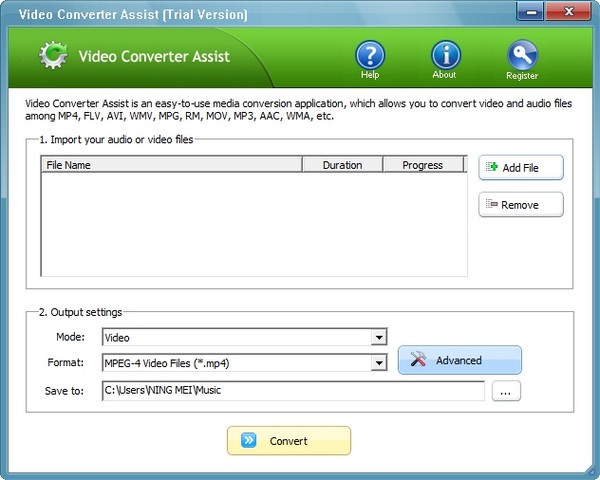
Task: Open Advanced settings with the tools icon
Action: click(x=459, y=360)
